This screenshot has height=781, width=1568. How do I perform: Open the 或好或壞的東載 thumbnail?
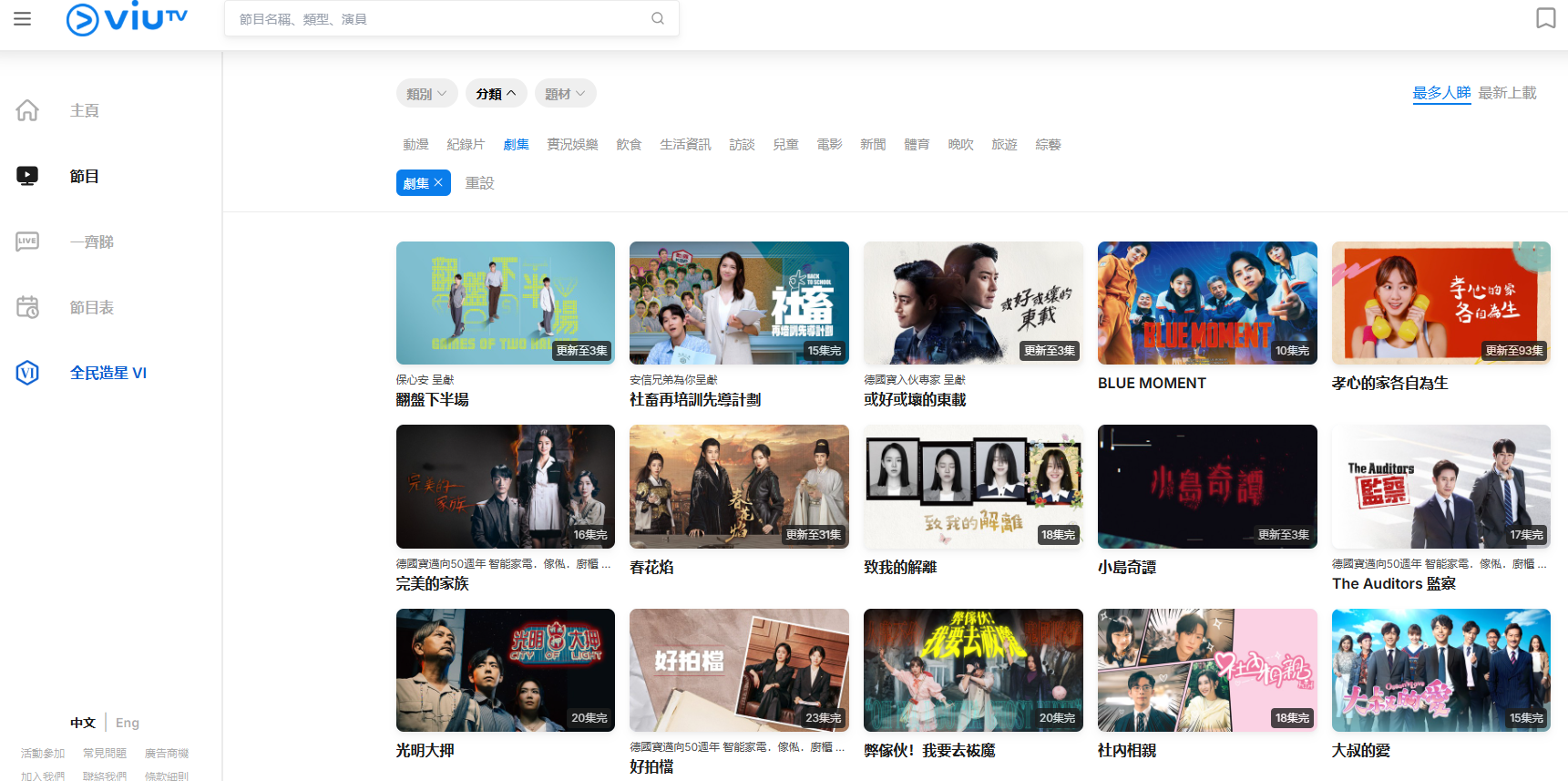pyautogui.click(x=973, y=303)
